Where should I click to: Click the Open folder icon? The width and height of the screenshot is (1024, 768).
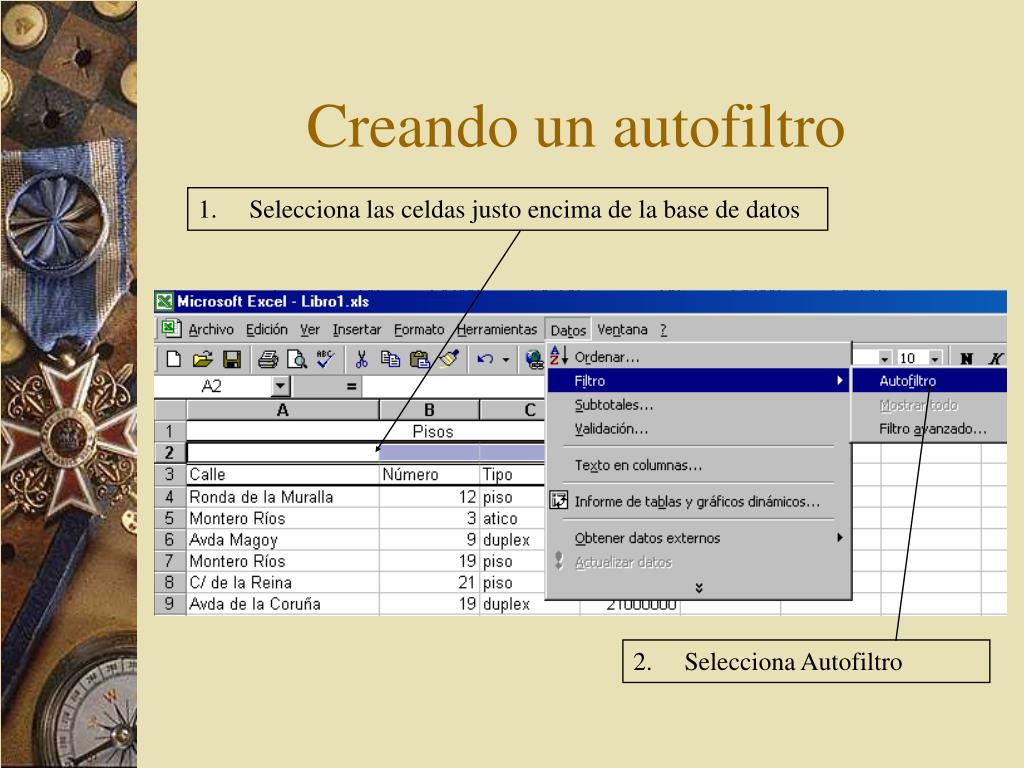[203, 359]
